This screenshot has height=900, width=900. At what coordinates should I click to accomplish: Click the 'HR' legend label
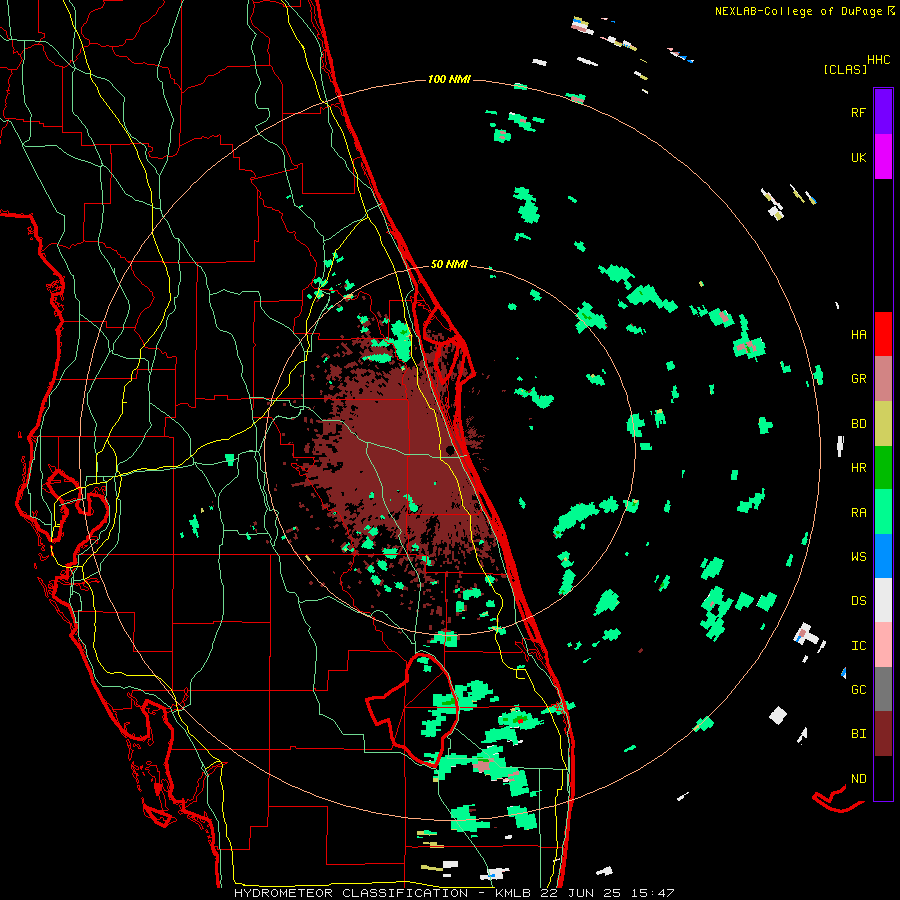coord(858,468)
